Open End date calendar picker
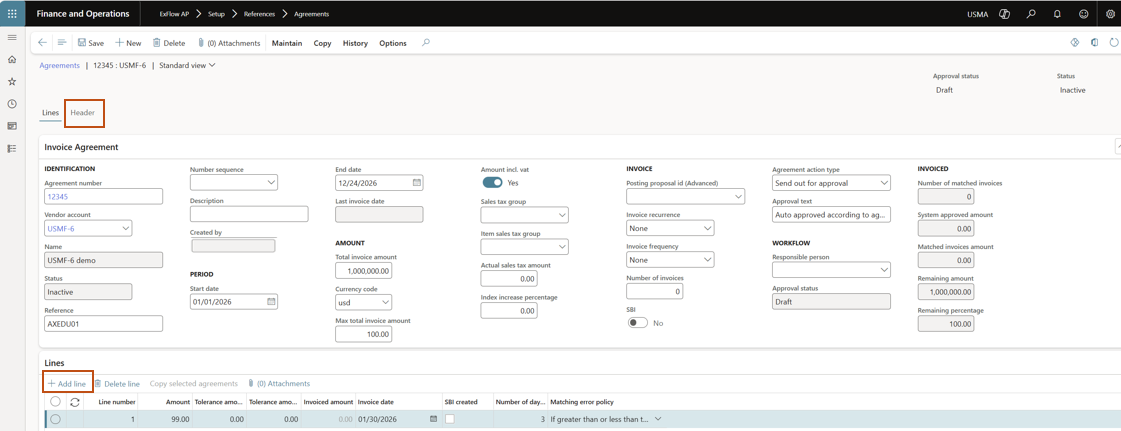Image resolution: width=1121 pixels, height=431 pixels. click(x=417, y=183)
